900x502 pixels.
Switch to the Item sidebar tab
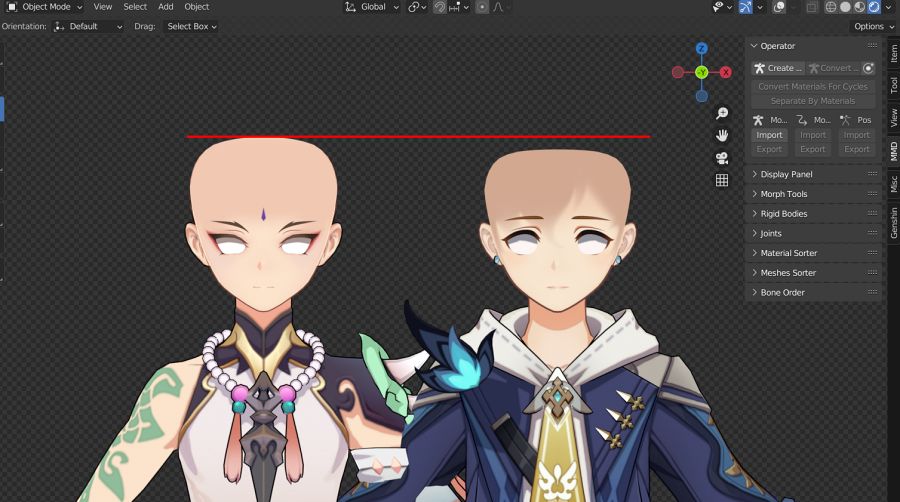coord(894,54)
